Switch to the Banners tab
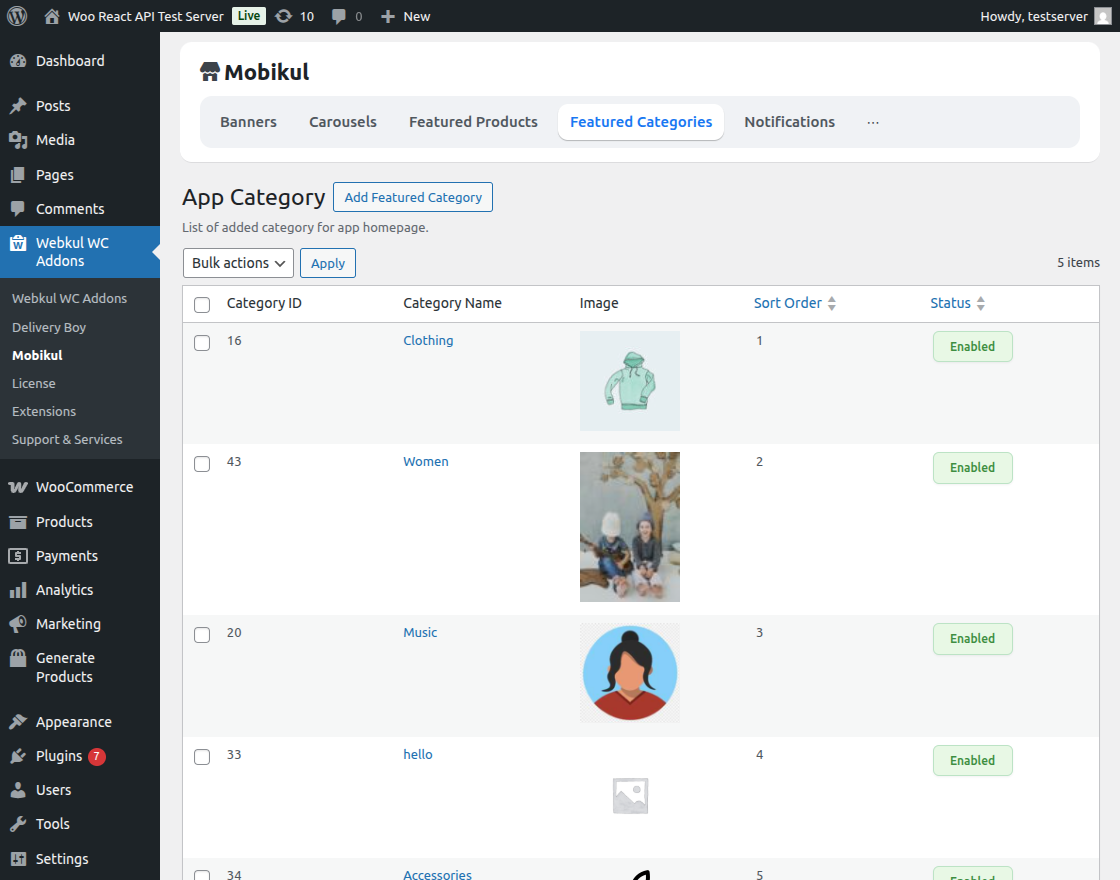The width and height of the screenshot is (1120, 880). pyautogui.click(x=248, y=121)
